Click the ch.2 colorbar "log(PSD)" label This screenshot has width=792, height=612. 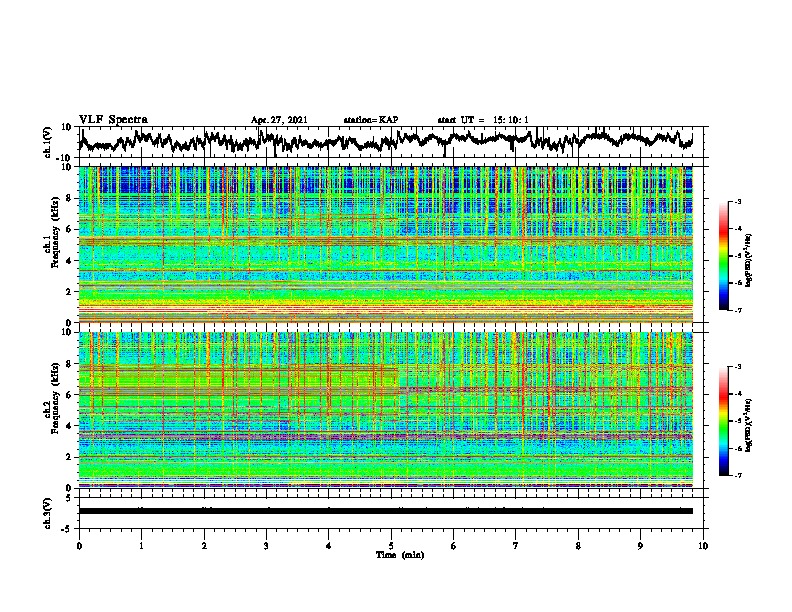(748, 425)
